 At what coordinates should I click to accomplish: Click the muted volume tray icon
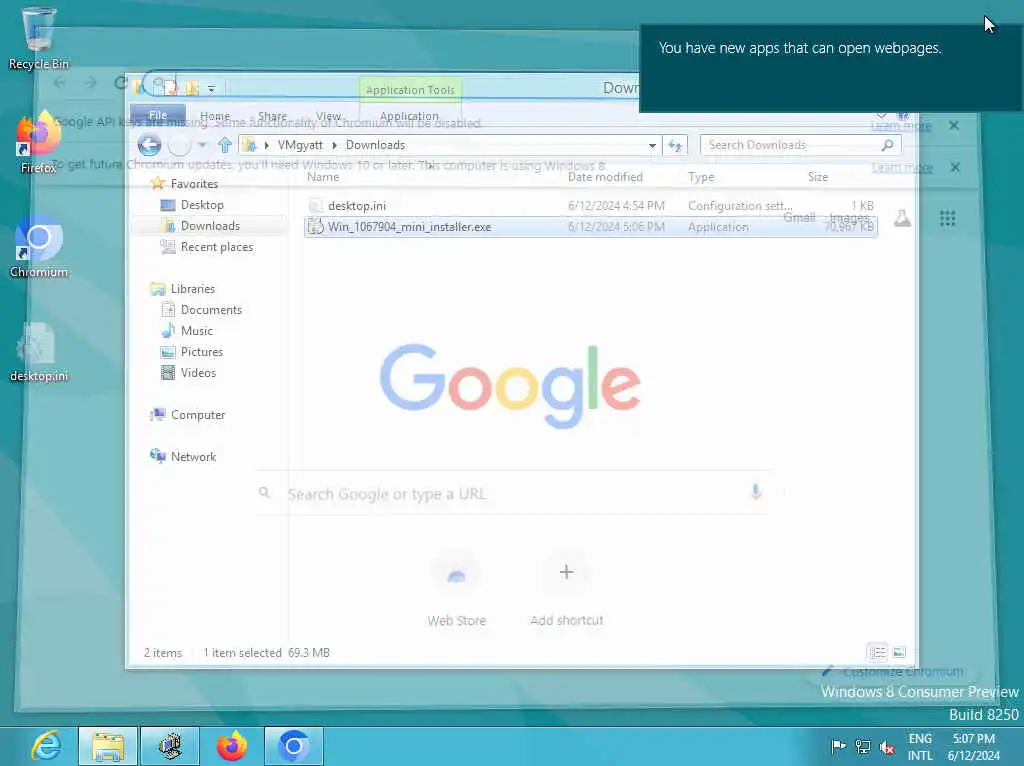887,746
